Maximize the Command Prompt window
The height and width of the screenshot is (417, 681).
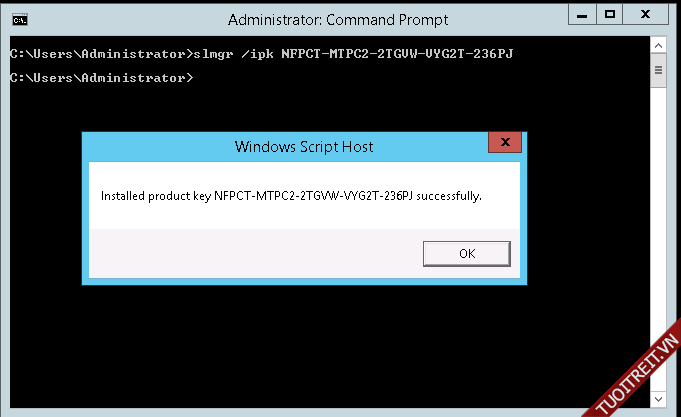click(x=610, y=16)
